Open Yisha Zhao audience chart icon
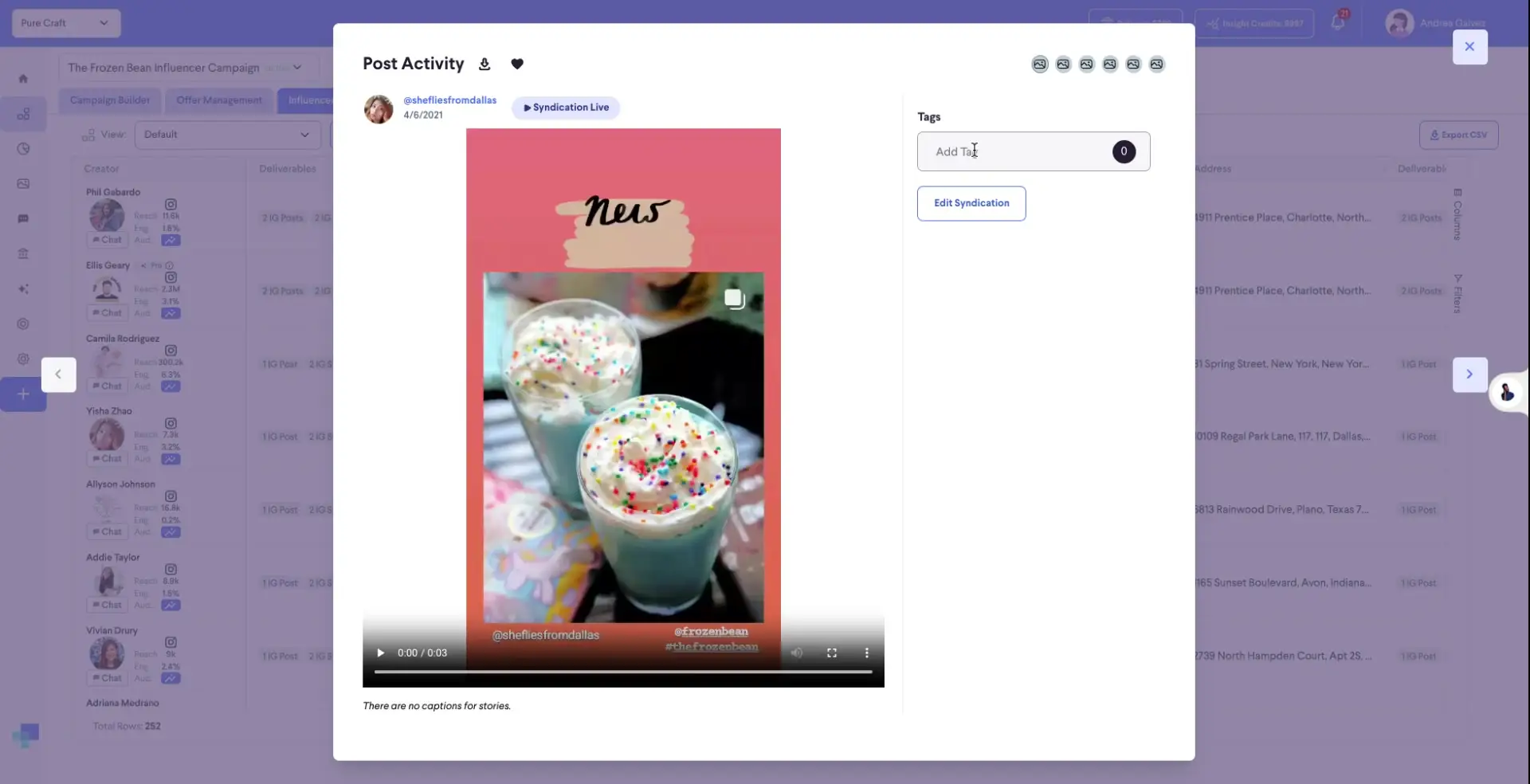The width and height of the screenshot is (1530, 784). [171, 460]
